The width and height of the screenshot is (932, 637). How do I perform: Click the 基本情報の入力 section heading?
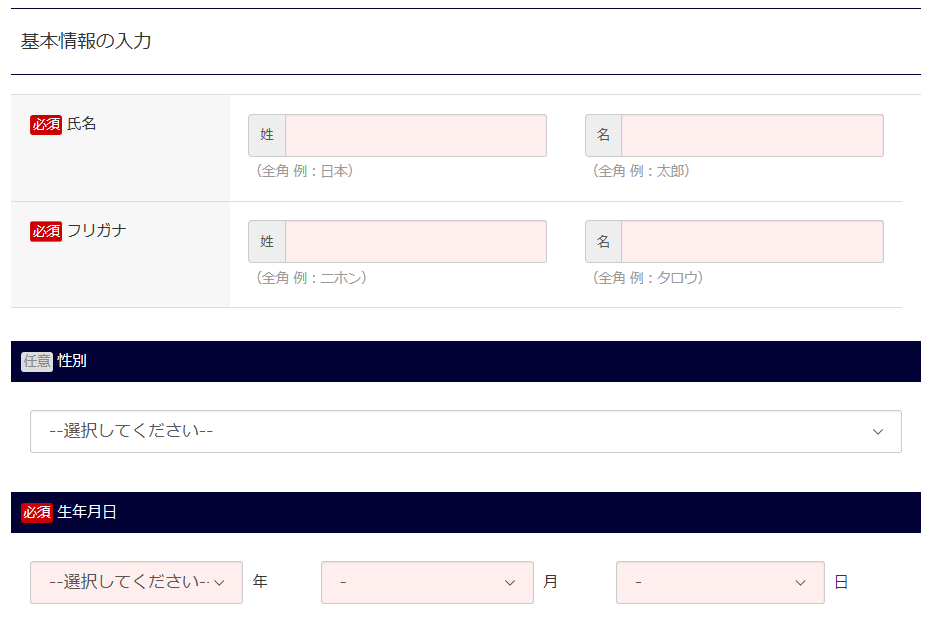click(x=86, y=41)
